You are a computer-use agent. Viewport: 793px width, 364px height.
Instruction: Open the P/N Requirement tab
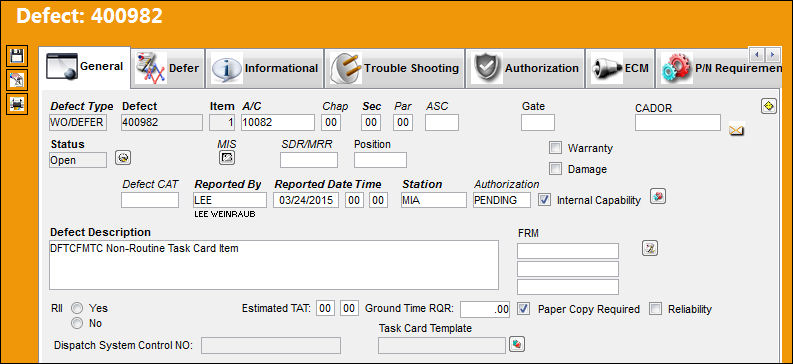(718, 68)
